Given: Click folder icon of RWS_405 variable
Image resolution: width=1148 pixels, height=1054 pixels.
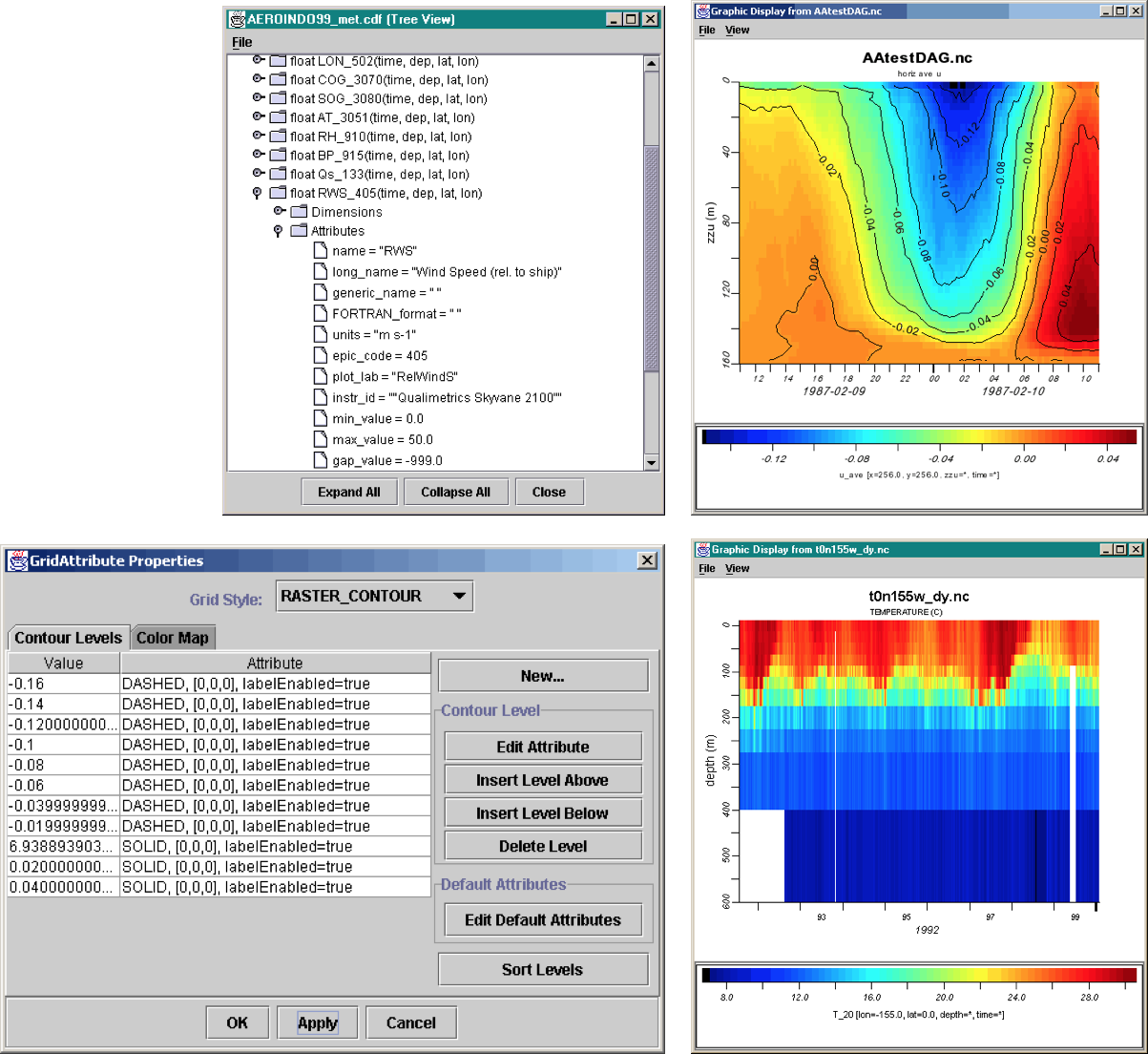Looking at the screenshot, I should coord(278,193).
